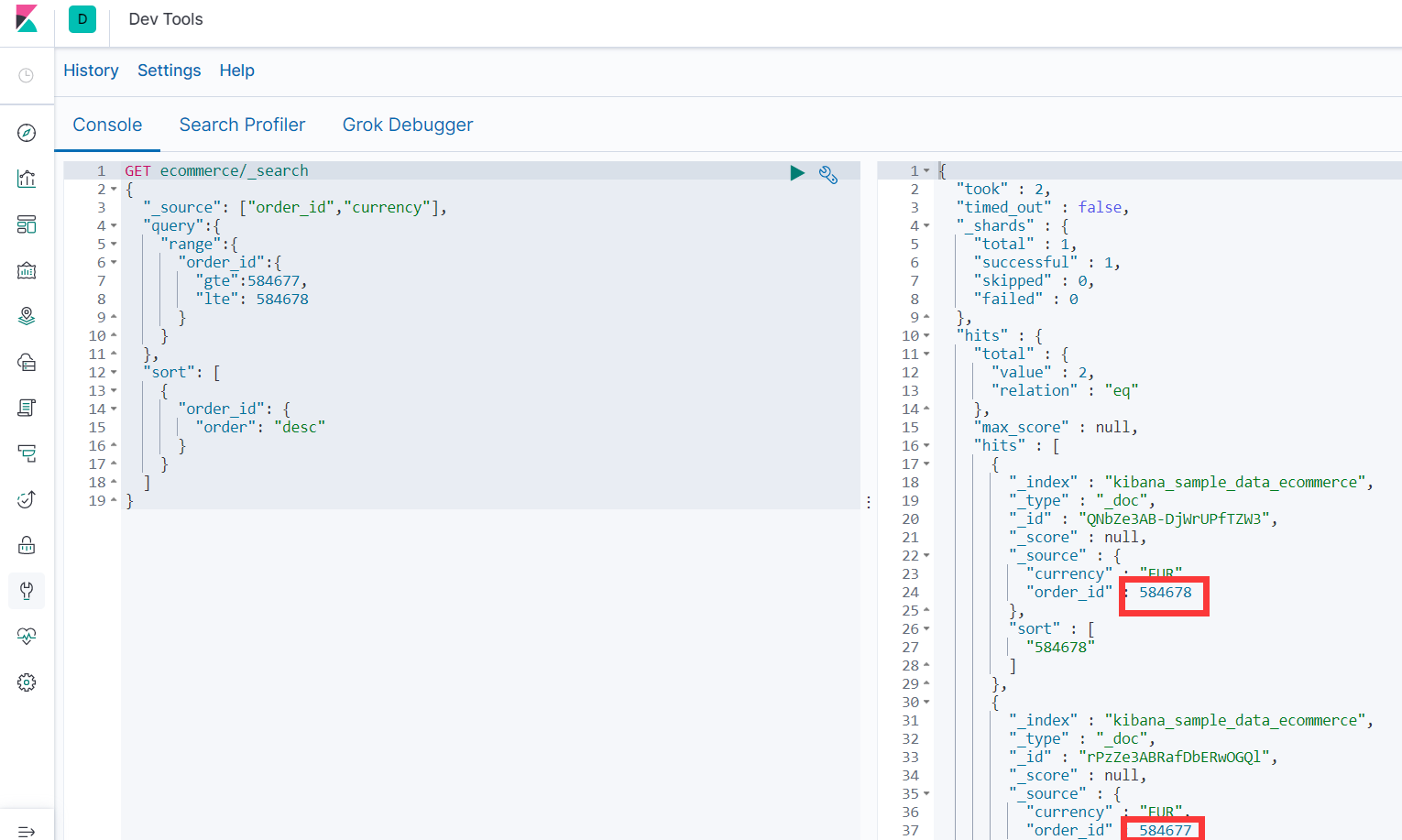Click "timed_out" : false in response
The height and width of the screenshot is (840, 1402).
[1042, 207]
